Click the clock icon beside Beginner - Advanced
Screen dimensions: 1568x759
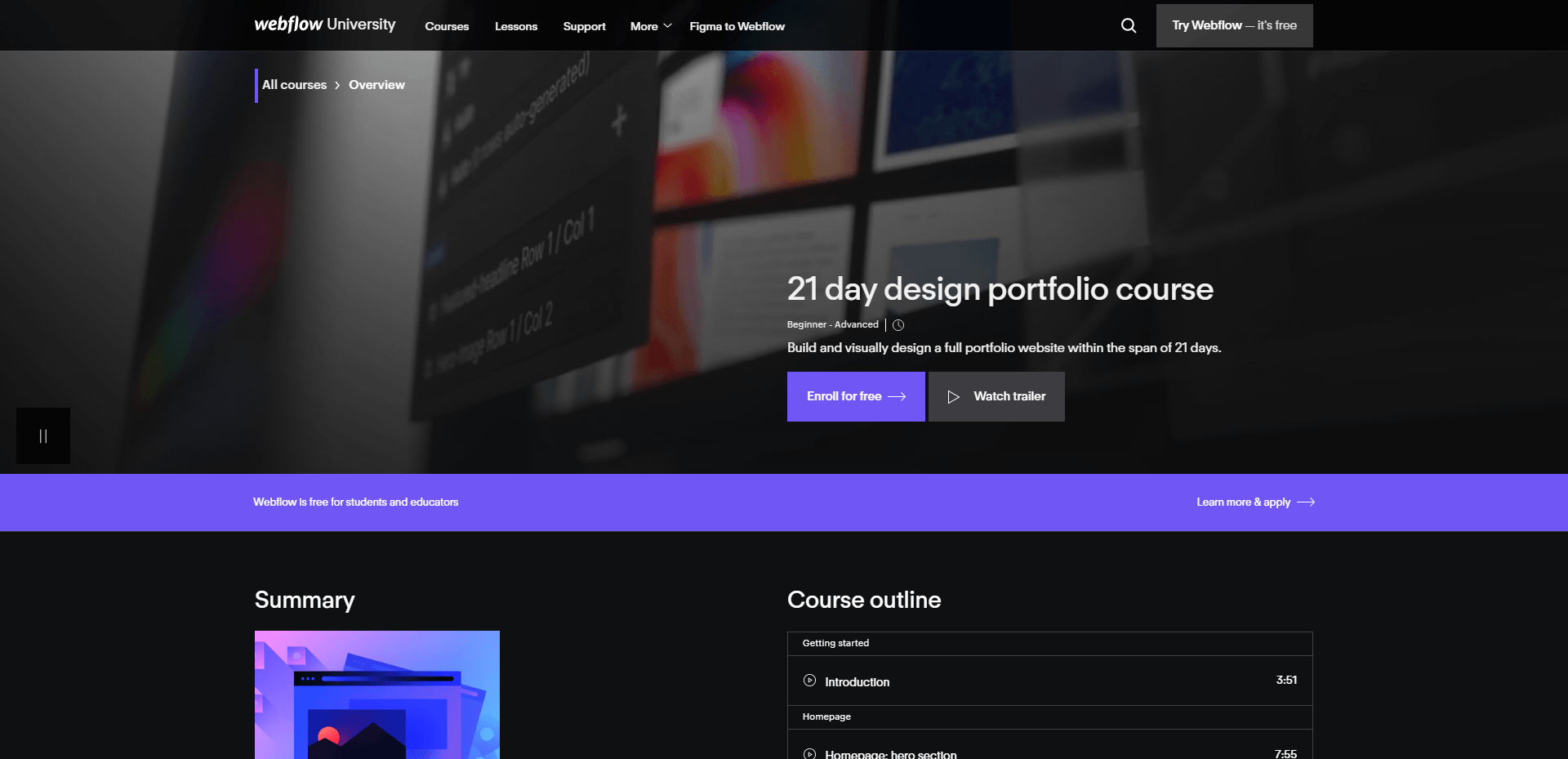pyautogui.click(x=898, y=325)
